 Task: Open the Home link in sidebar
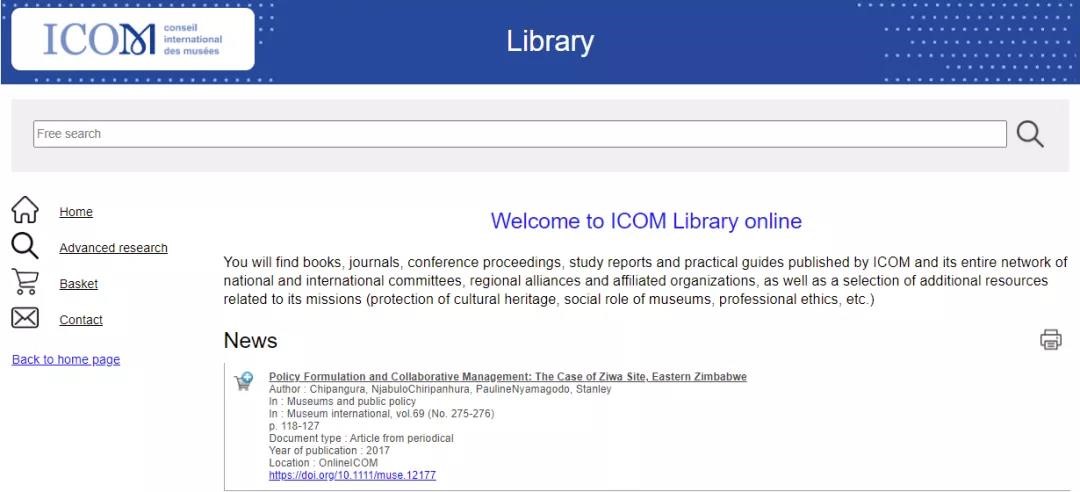click(x=76, y=212)
